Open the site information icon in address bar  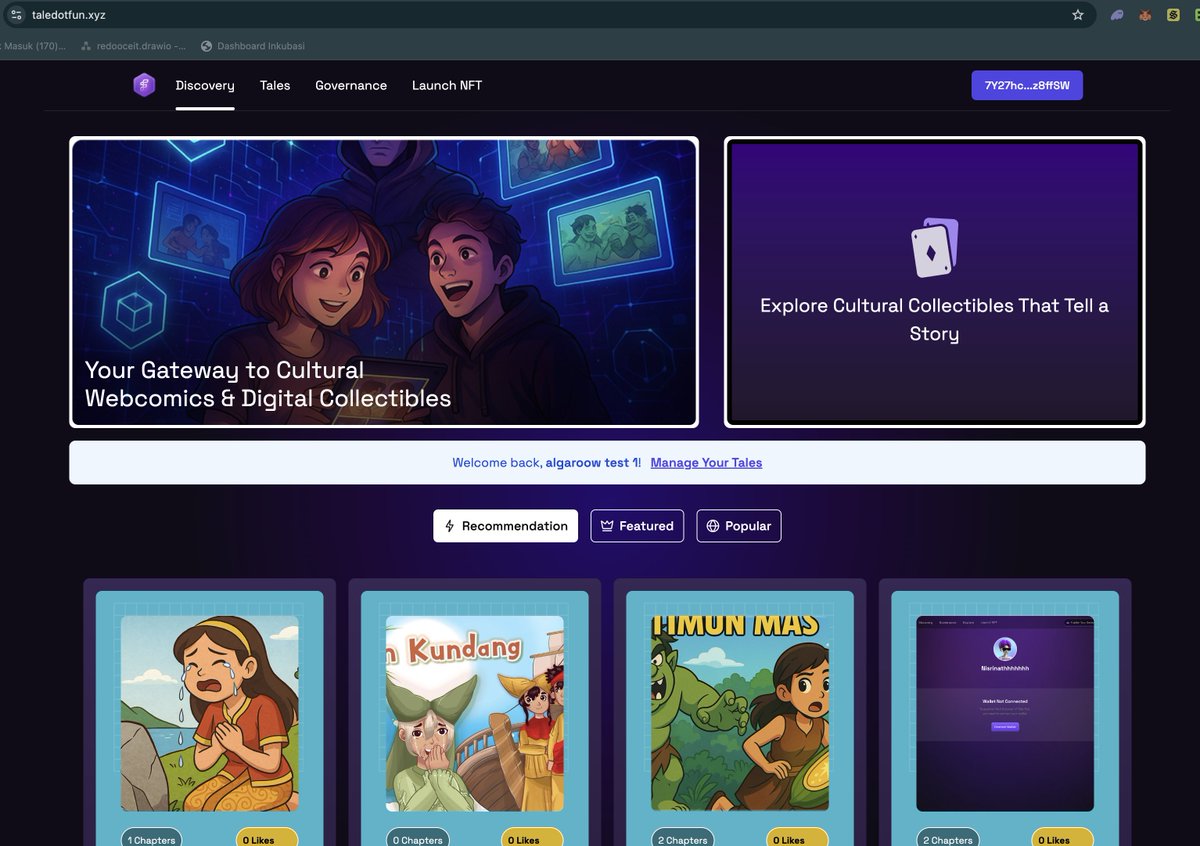[x=16, y=15]
